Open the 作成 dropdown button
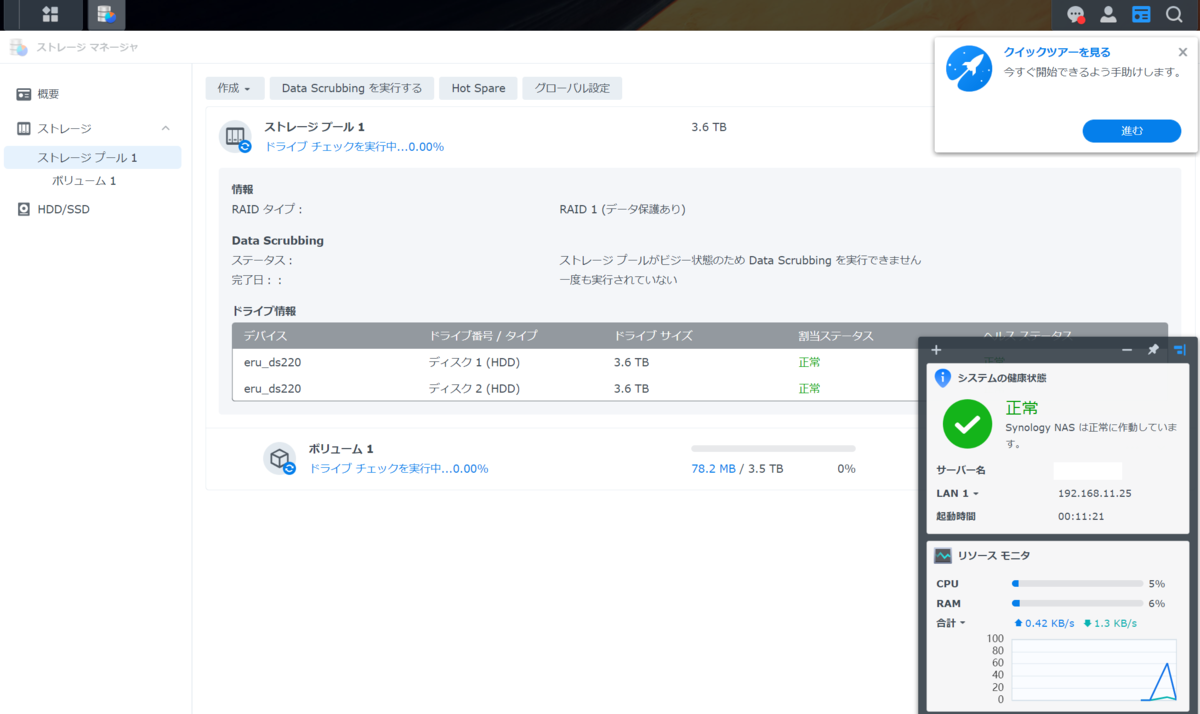Image resolution: width=1200 pixels, height=714 pixels. tap(235, 88)
